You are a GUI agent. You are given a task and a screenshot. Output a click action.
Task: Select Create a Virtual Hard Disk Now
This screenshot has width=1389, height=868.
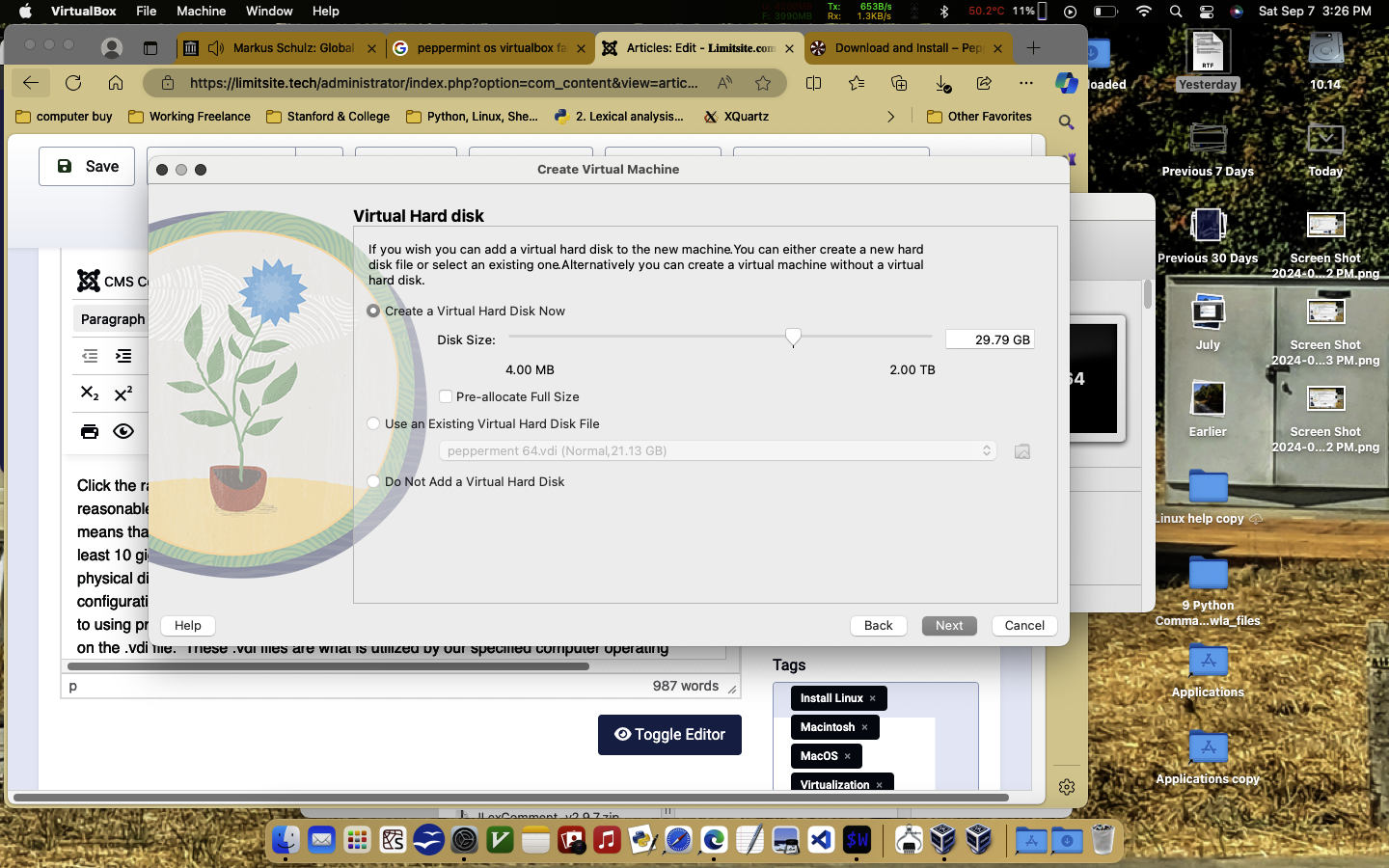(x=373, y=311)
